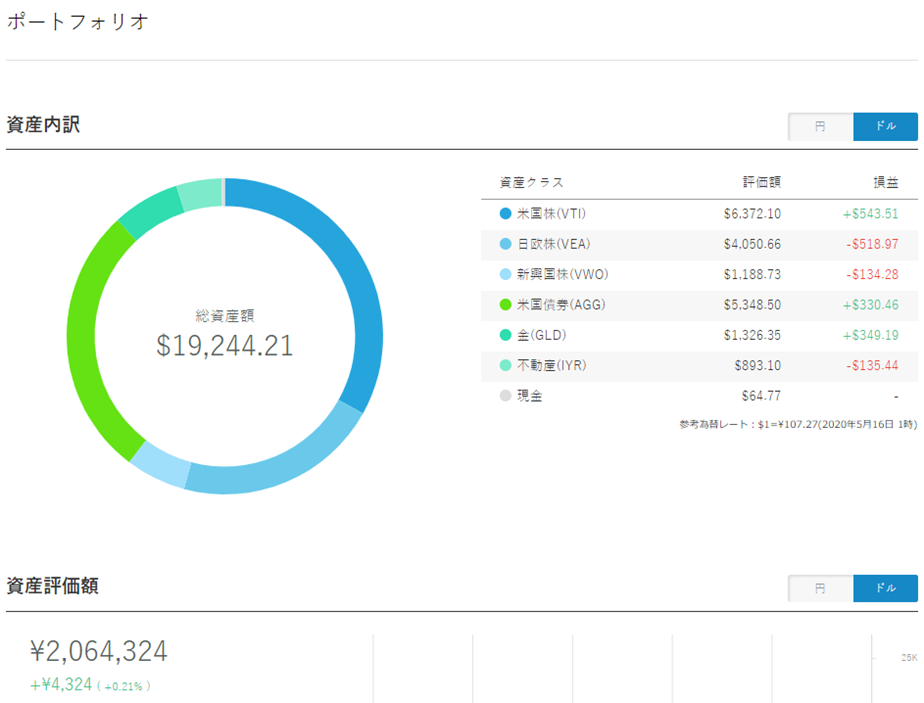This screenshot has height=703, width=924.
Task: Click the blue dot beside 米国株(VTI)
Action: [x=505, y=214]
